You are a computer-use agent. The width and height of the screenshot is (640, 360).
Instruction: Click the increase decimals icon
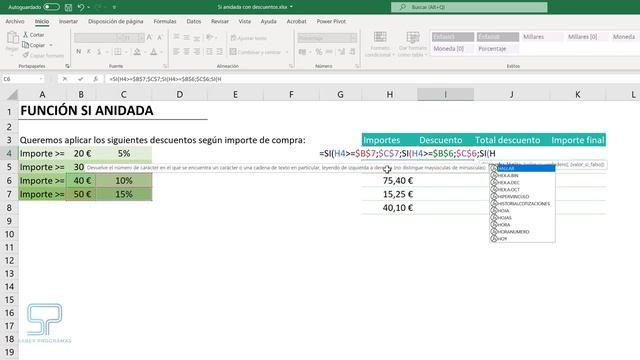(x=341, y=52)
